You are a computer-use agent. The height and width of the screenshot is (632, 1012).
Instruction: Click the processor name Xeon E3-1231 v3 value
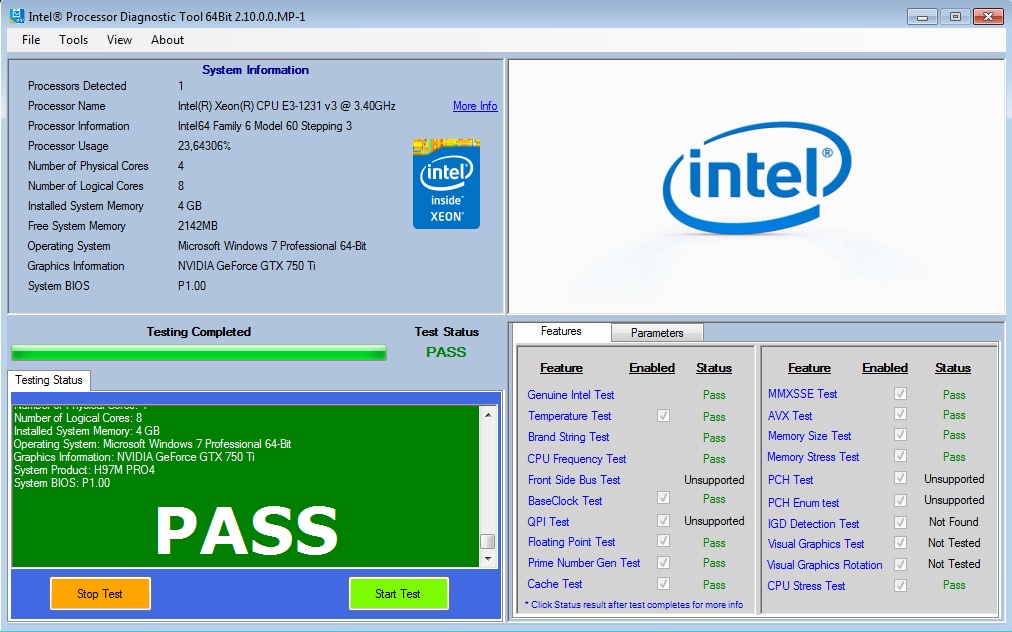tap(287, 106)
